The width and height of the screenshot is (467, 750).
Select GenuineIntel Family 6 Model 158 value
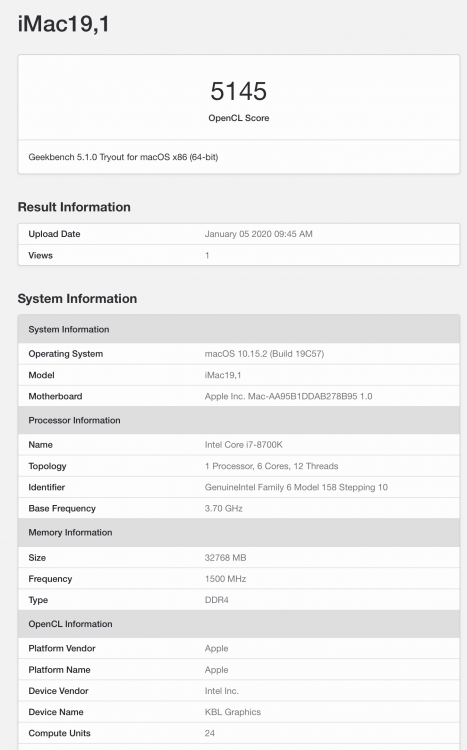(x=296, y=487)
